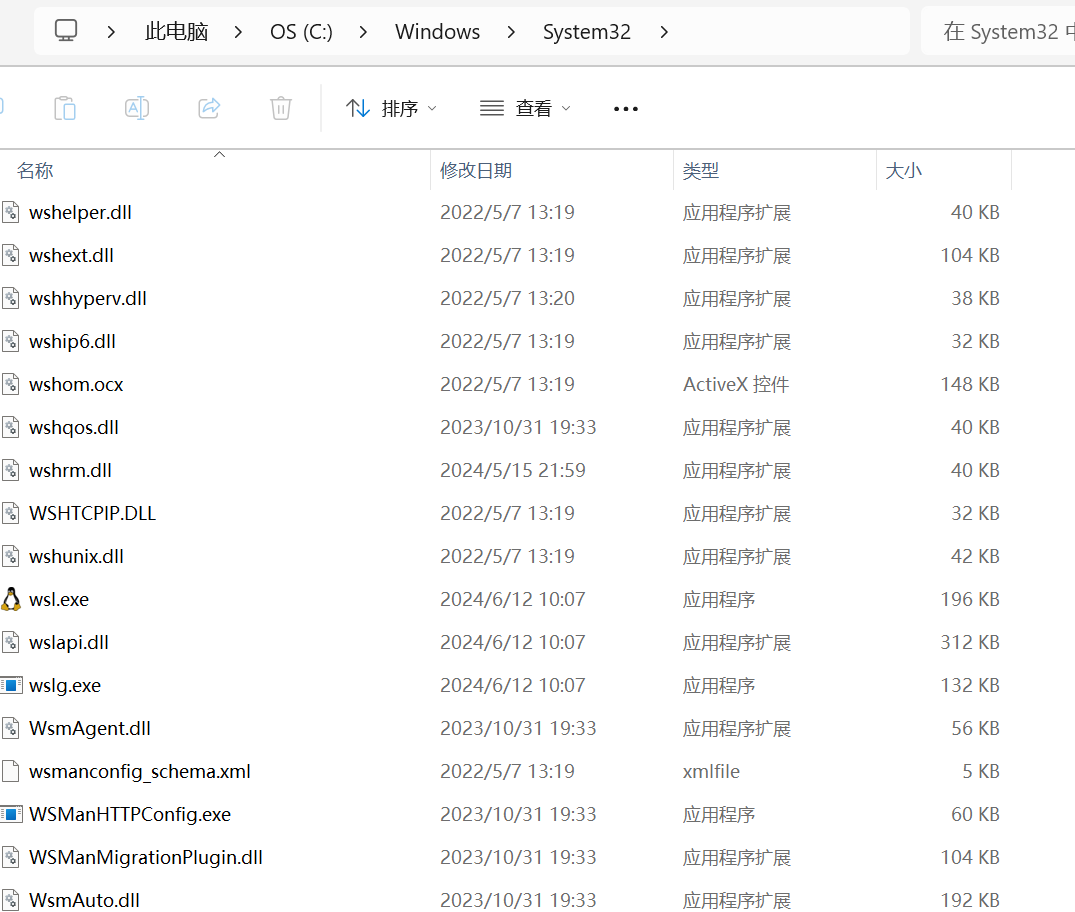
Task: Click the 42 KB size cell
Action: tap(976, 556)
